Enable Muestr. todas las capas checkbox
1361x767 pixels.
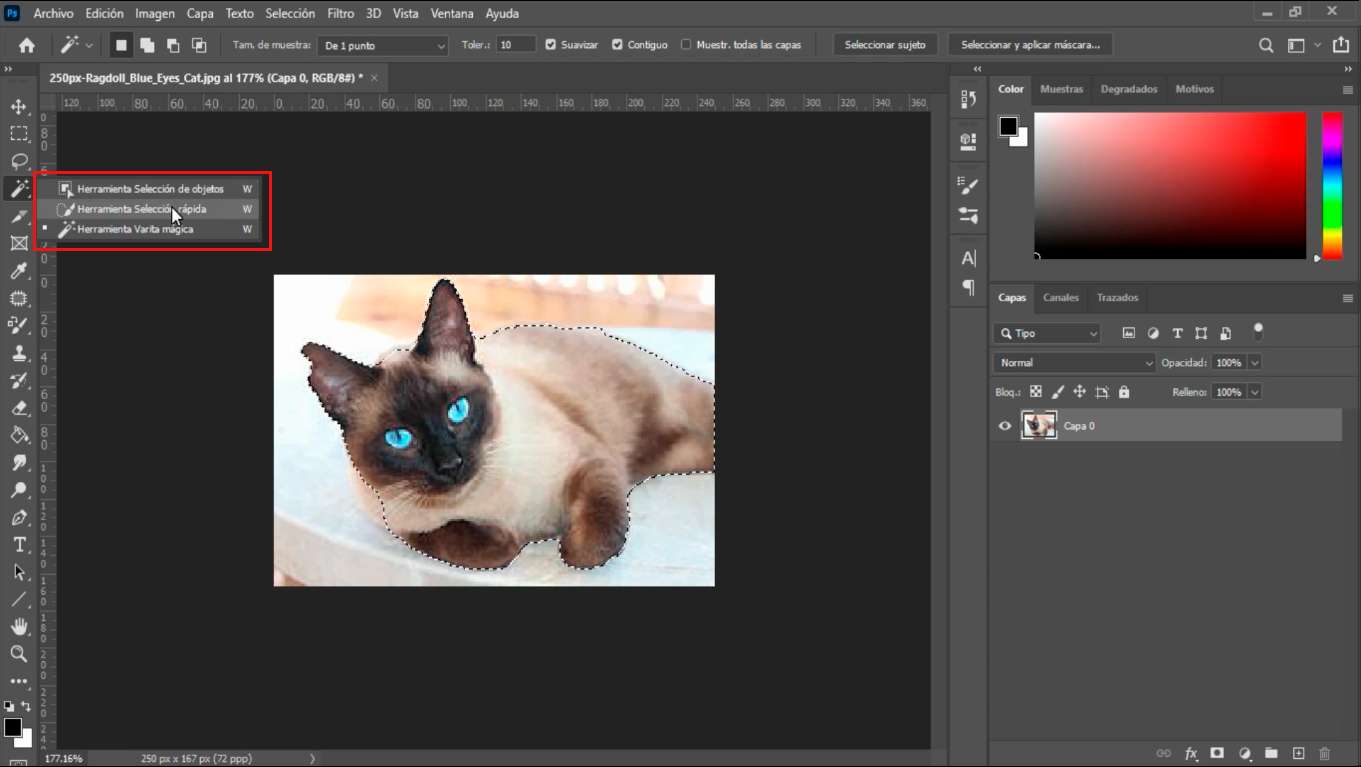[686, 45]
